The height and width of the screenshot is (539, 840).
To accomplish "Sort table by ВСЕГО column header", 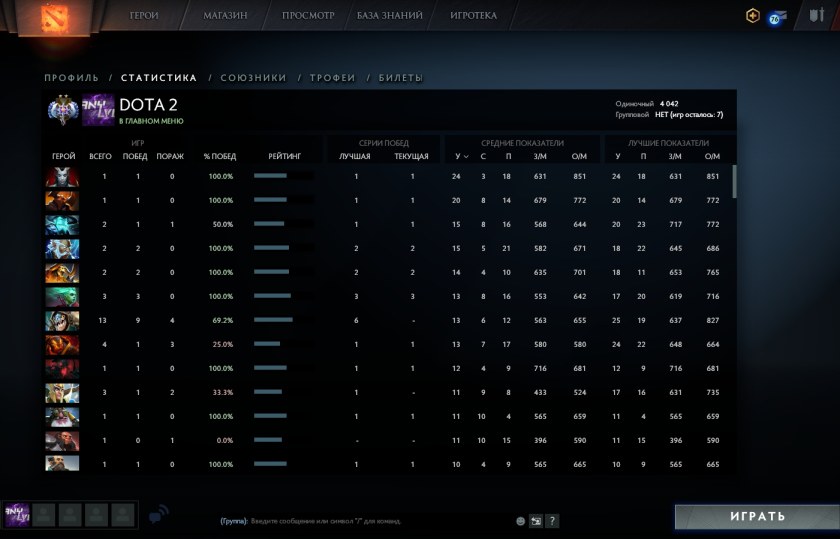I will pos(100,156).
